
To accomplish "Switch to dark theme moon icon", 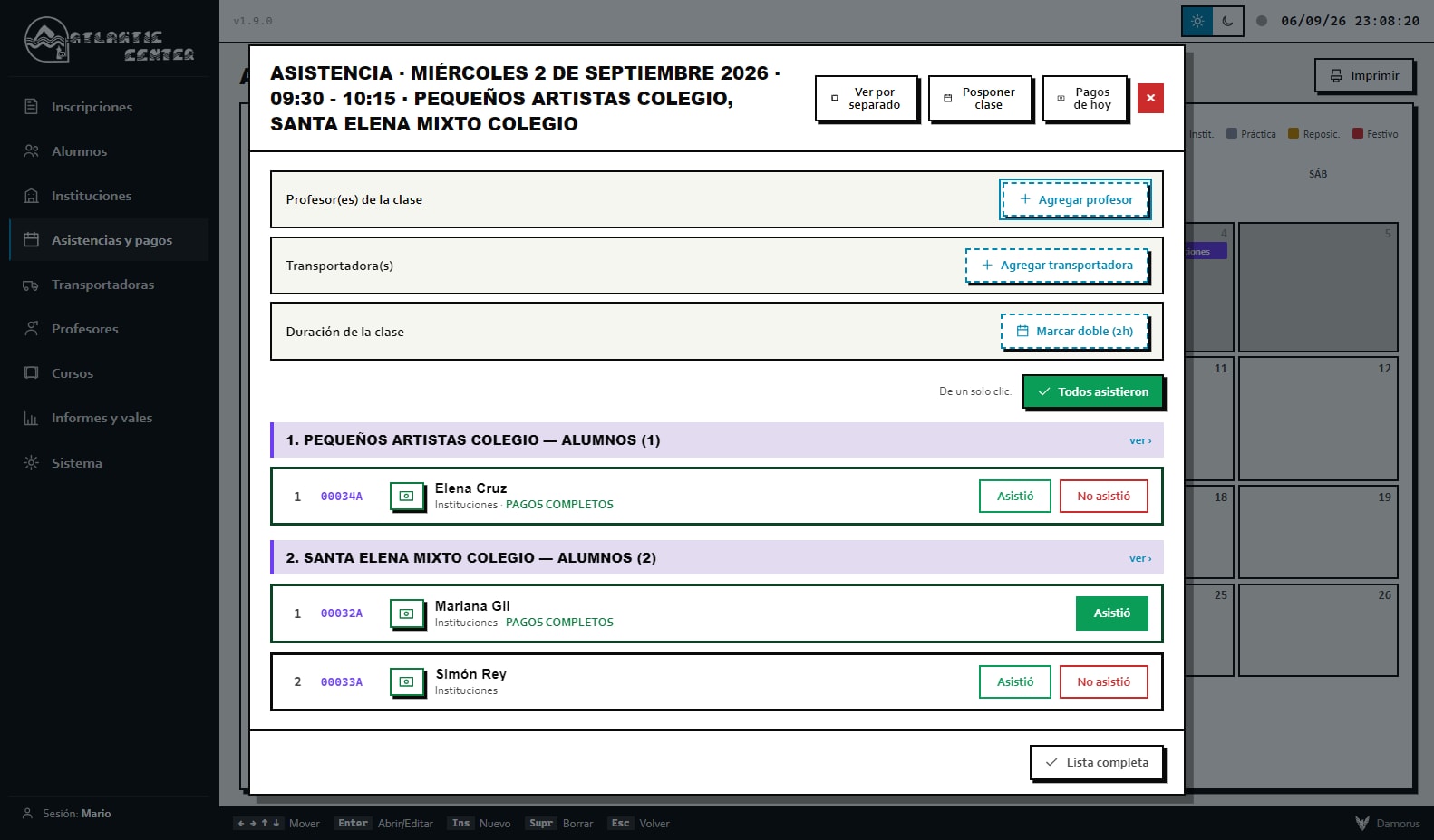I will click(x=1227, y=21).
